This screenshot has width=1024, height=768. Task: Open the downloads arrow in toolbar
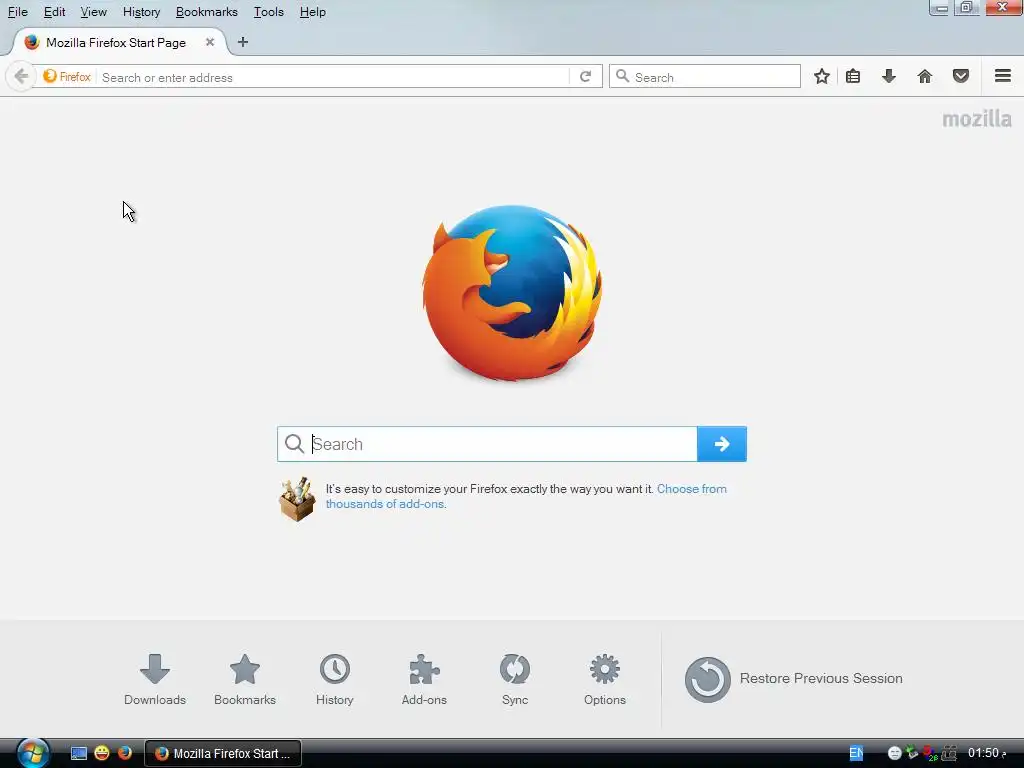pos(888,76)
